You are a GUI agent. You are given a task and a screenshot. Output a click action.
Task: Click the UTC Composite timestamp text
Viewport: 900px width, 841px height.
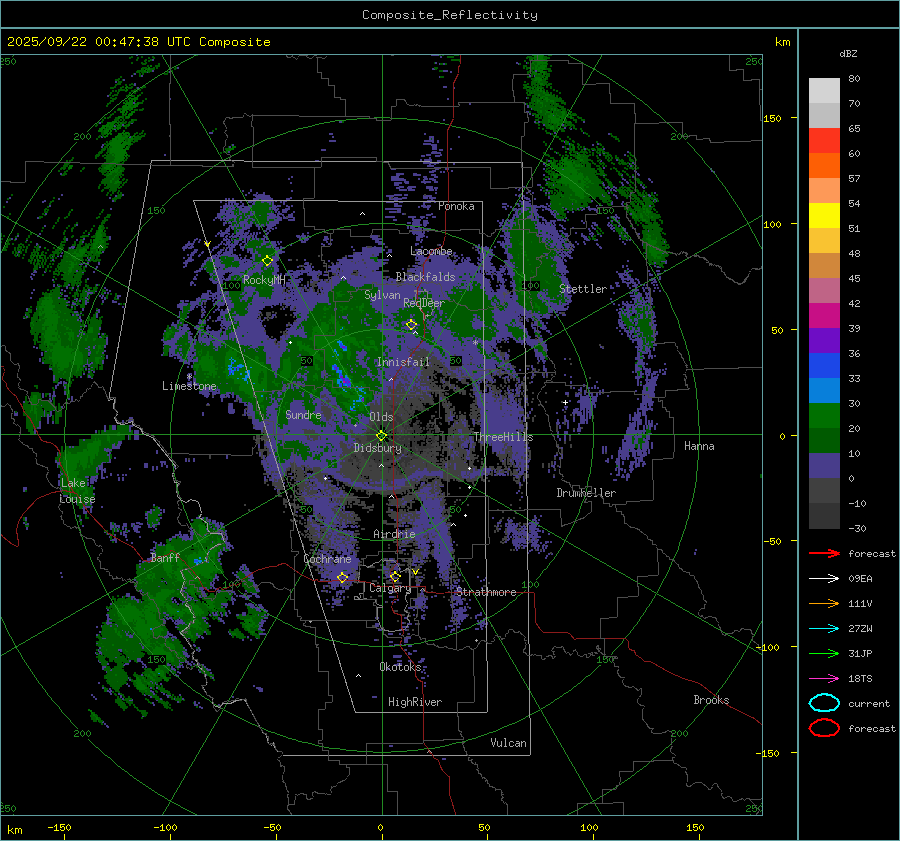click(139, 42)
